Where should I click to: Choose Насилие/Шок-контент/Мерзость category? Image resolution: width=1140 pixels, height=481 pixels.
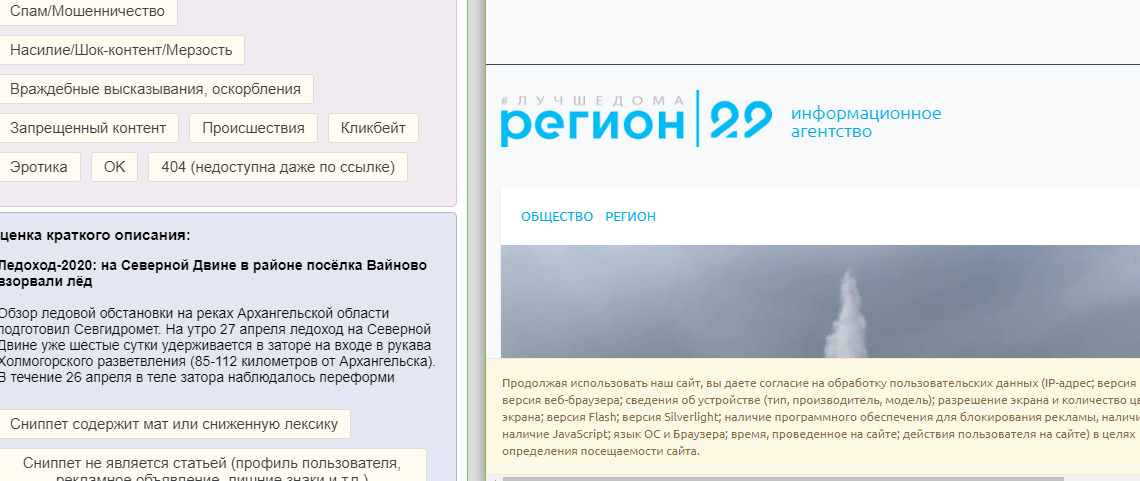pyautogui.click(x=121, y=50)
